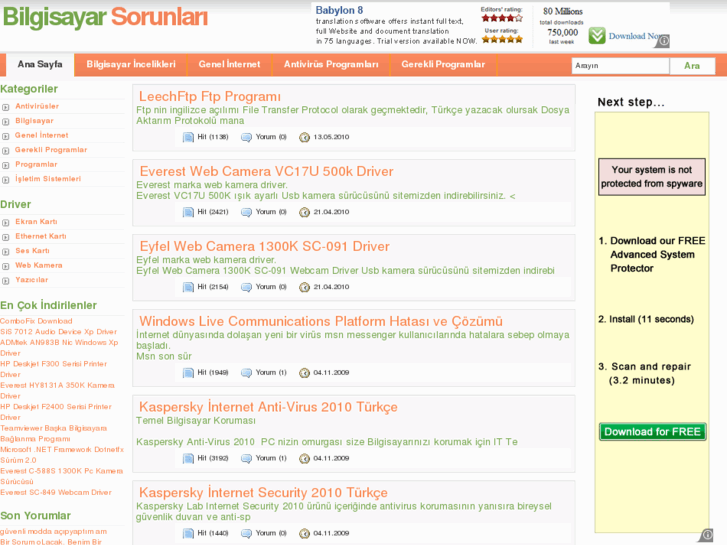Open the ComboFix Download link
The width and height of the screenshot is (727, 545).
pos(36,321)
